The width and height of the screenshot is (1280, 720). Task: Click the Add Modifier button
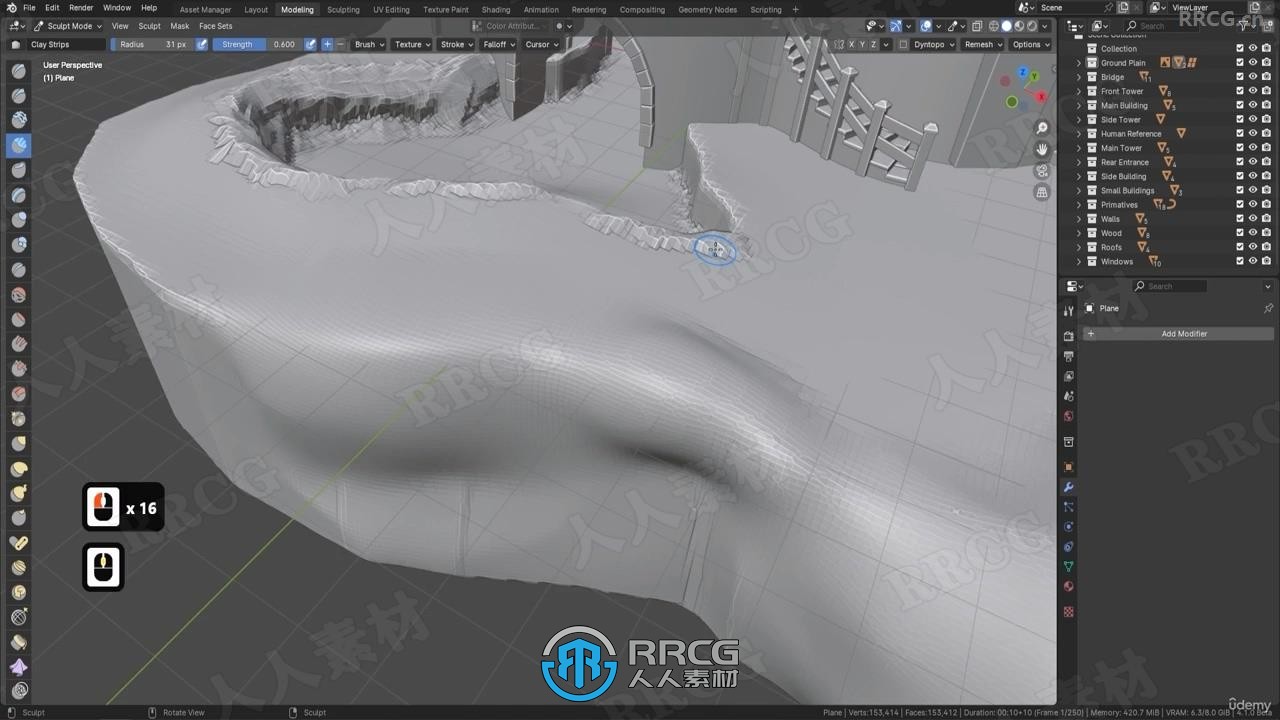[x=1179, y=334]
